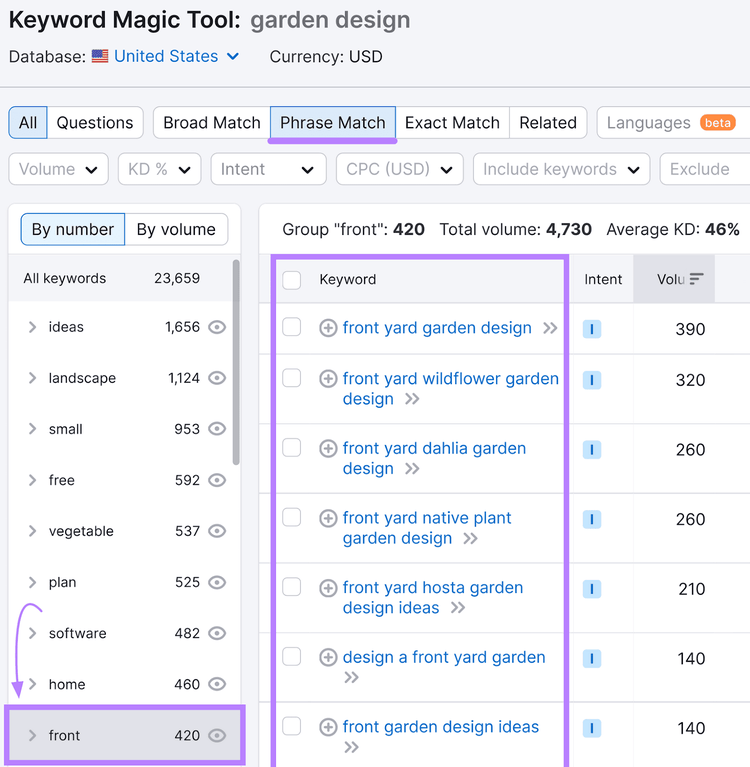Add 'design a front yard garden' via plus icon
Screen dimensions: 750x767
point(328,657)
